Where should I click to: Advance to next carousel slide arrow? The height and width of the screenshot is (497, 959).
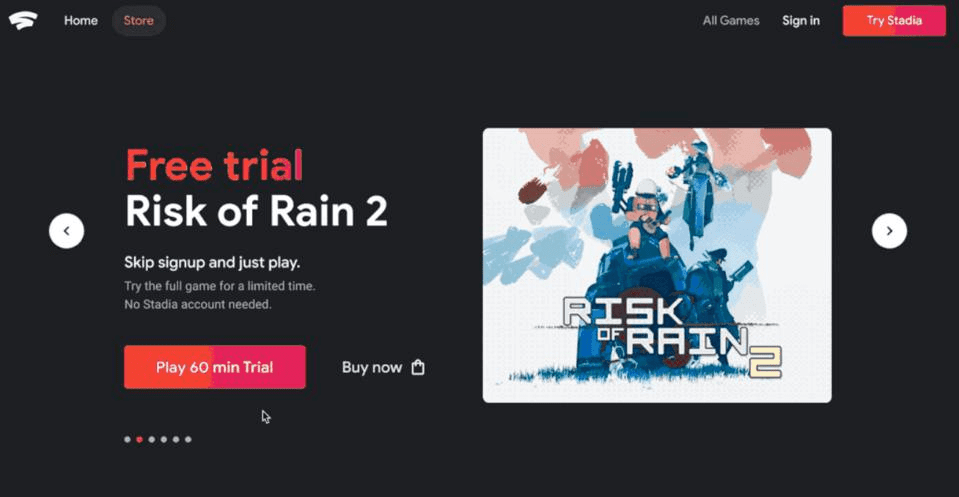(x=889, y=231)
